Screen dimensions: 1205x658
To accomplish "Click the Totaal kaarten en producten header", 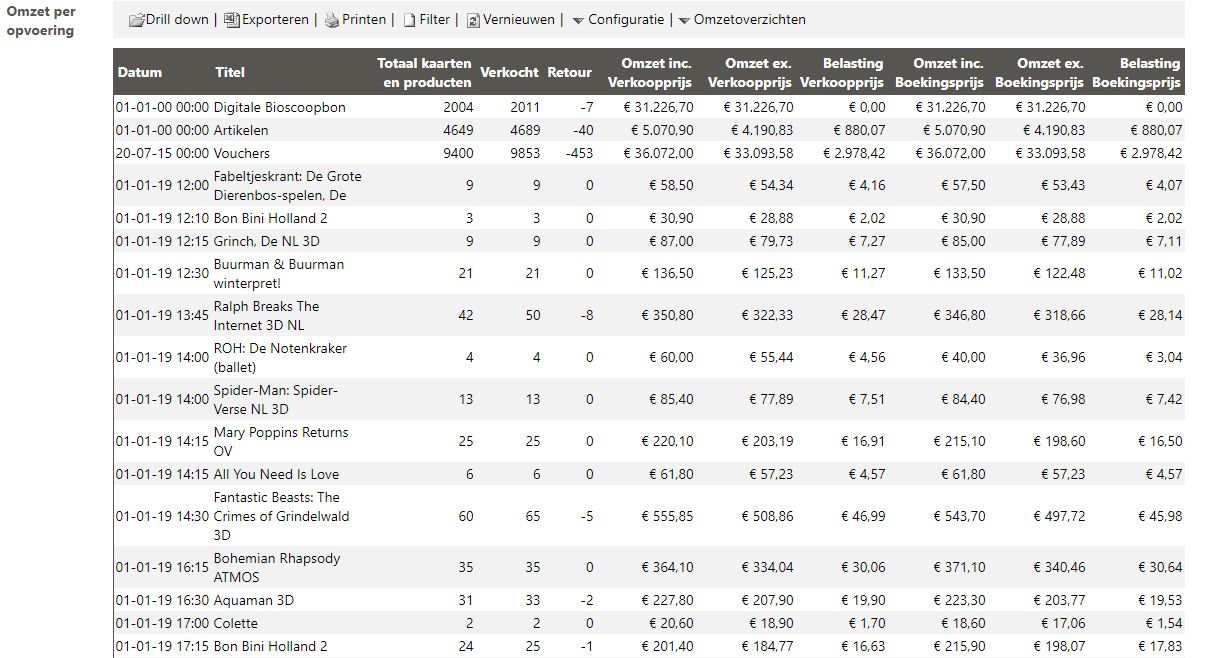I will (x=425, y=72).
